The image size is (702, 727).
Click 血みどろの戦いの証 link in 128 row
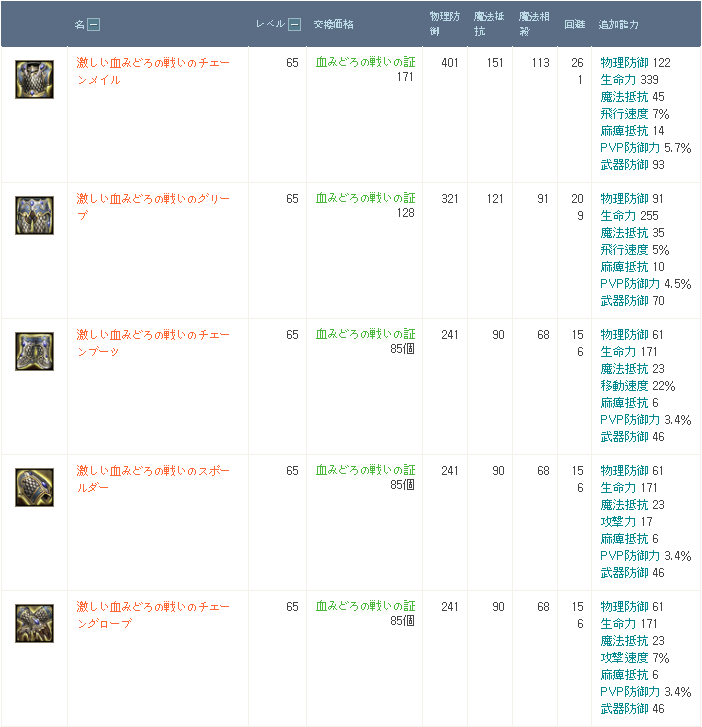point(365,198)
